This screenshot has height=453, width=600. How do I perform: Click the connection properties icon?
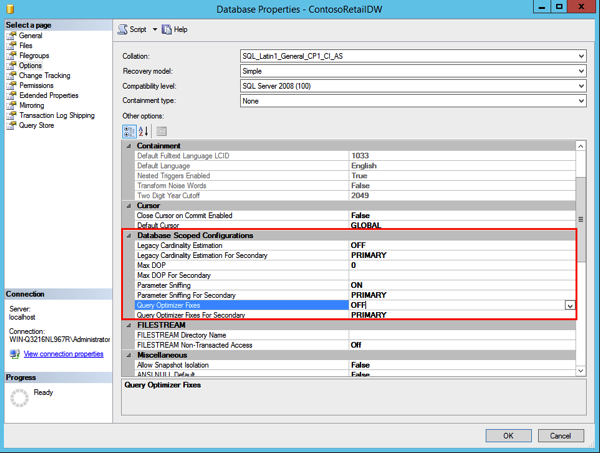(15, 354)
